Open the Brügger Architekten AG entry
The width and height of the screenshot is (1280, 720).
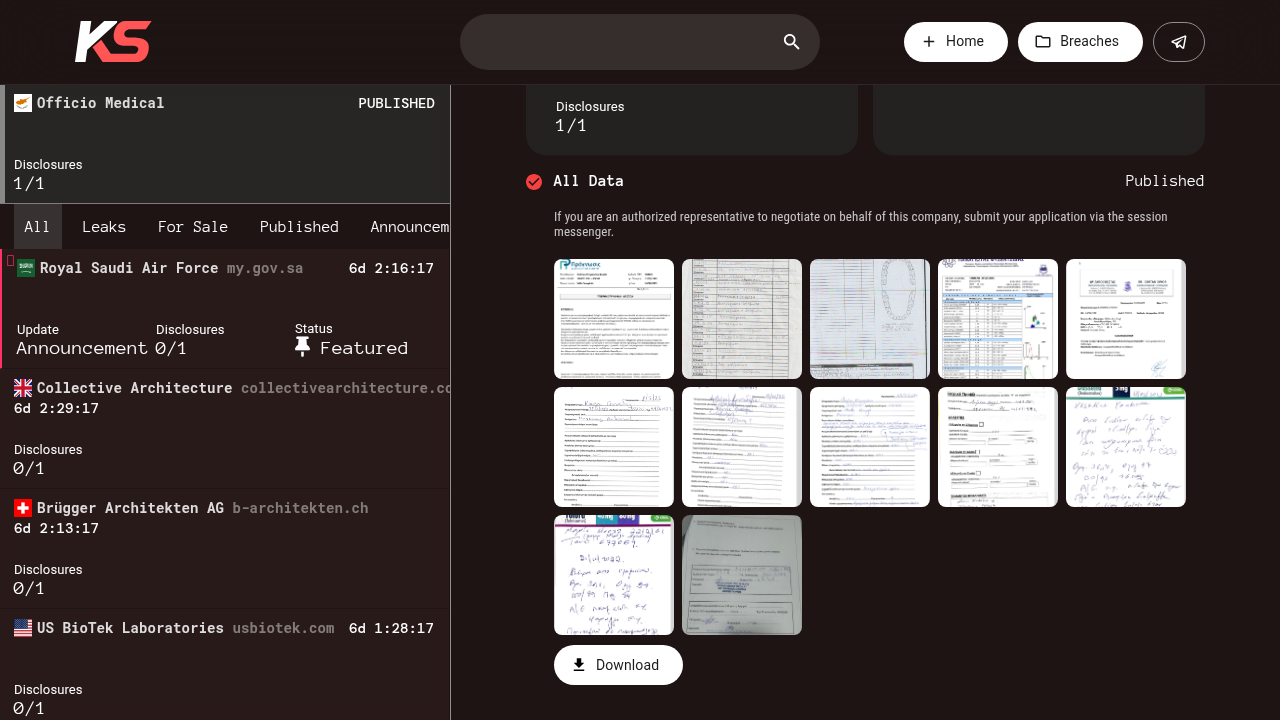225,549
